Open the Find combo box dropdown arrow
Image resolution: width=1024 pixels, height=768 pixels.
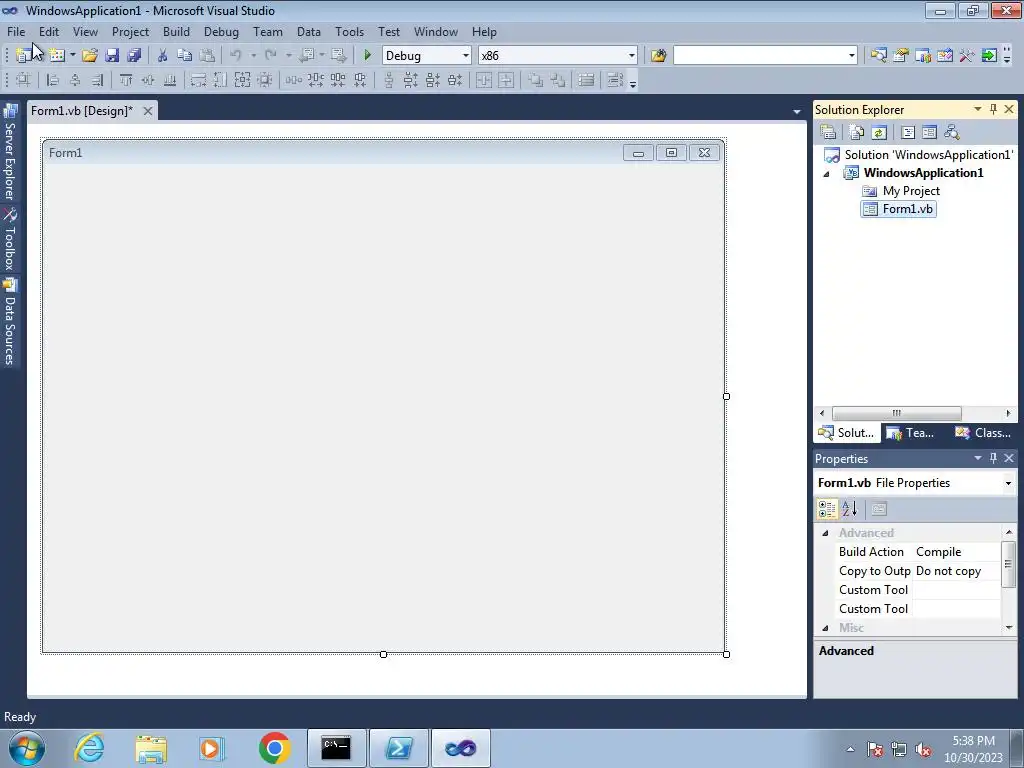pos(852,56)
